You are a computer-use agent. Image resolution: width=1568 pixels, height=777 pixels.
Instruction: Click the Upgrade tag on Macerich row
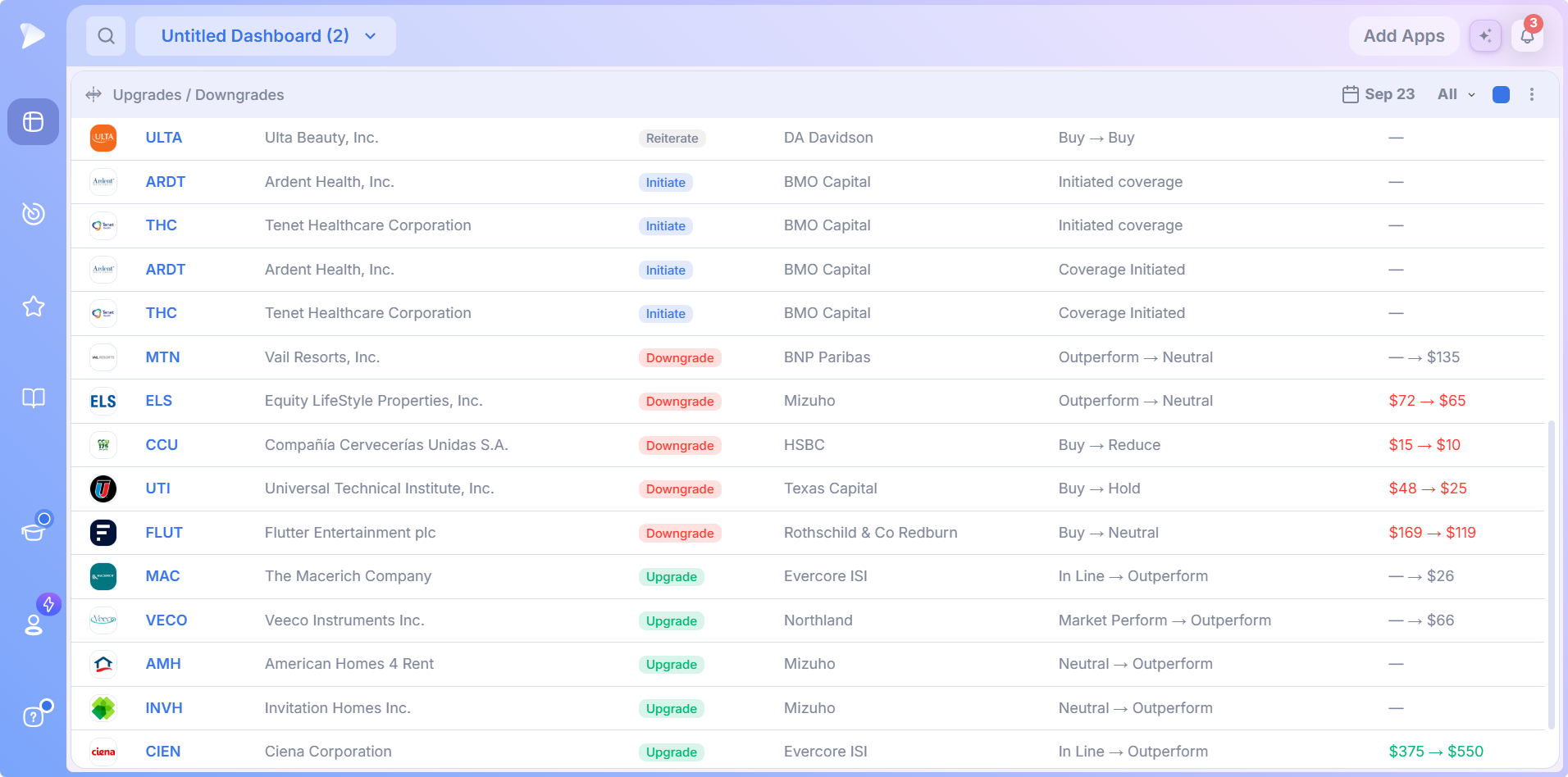pyautogui.click(x=672, y=577)
